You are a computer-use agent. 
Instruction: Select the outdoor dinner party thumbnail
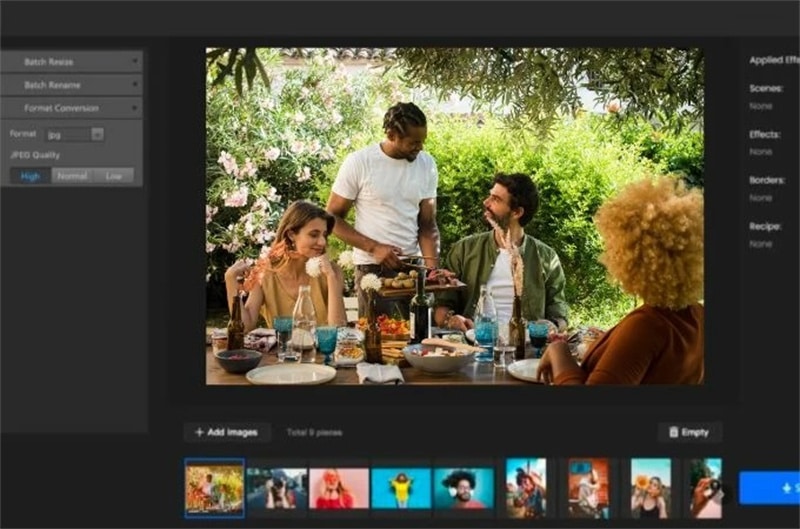click(x=214, y=488)
